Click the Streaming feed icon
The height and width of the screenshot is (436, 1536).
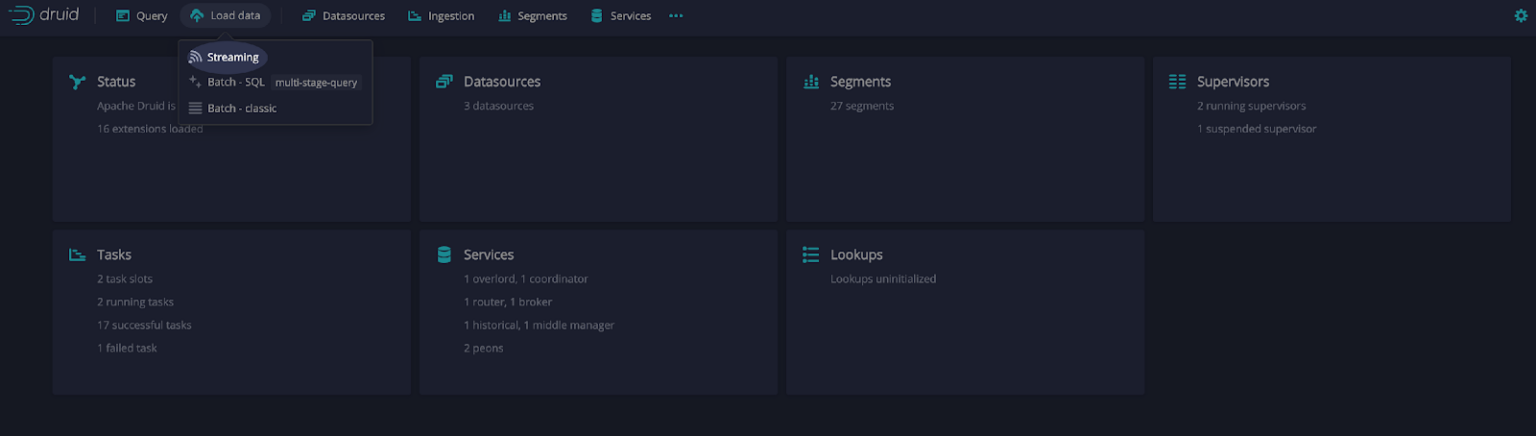[x=195, y=57]
